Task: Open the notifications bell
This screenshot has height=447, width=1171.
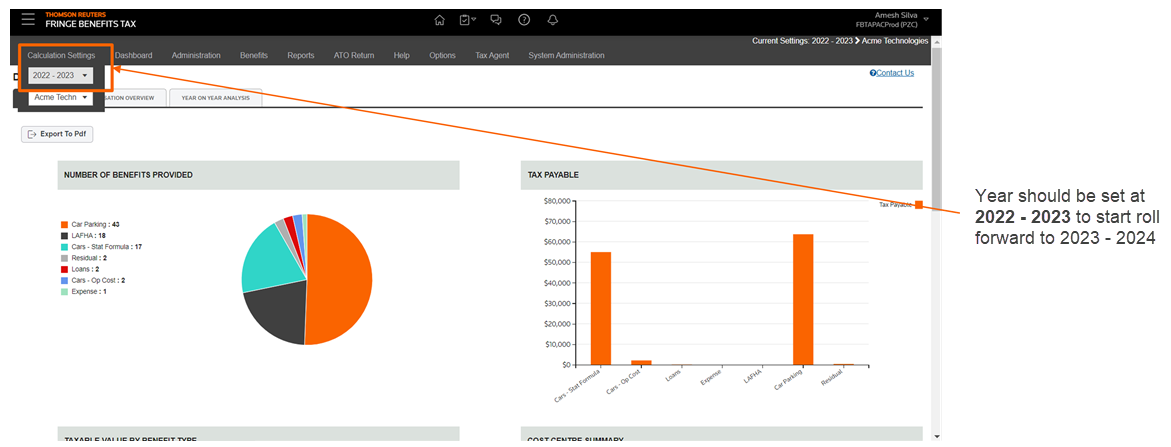Action: coord(552,19)
